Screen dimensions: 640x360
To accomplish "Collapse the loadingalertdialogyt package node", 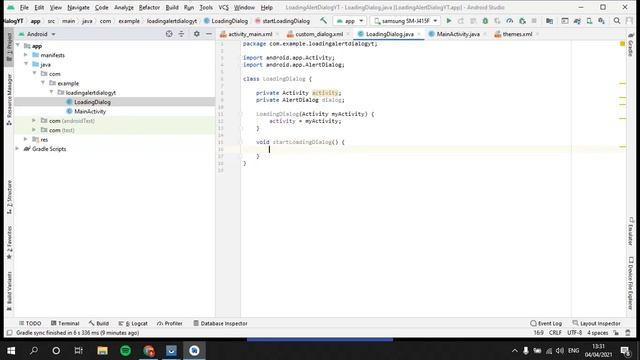I will [x=51, y=92].
